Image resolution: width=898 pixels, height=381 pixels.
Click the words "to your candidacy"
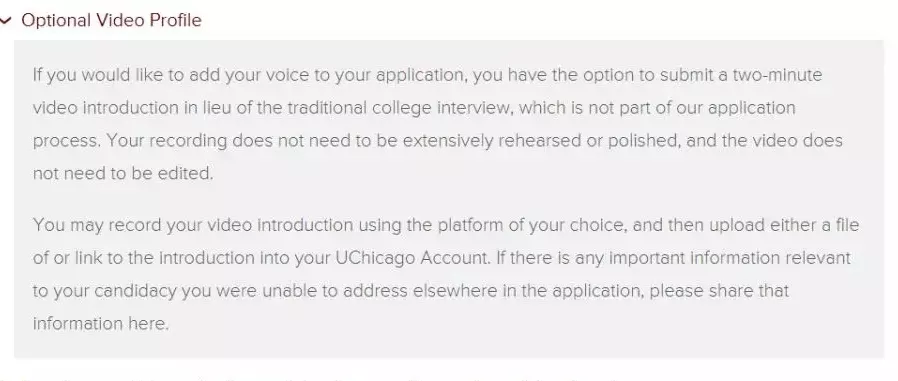tap(105, 291)
